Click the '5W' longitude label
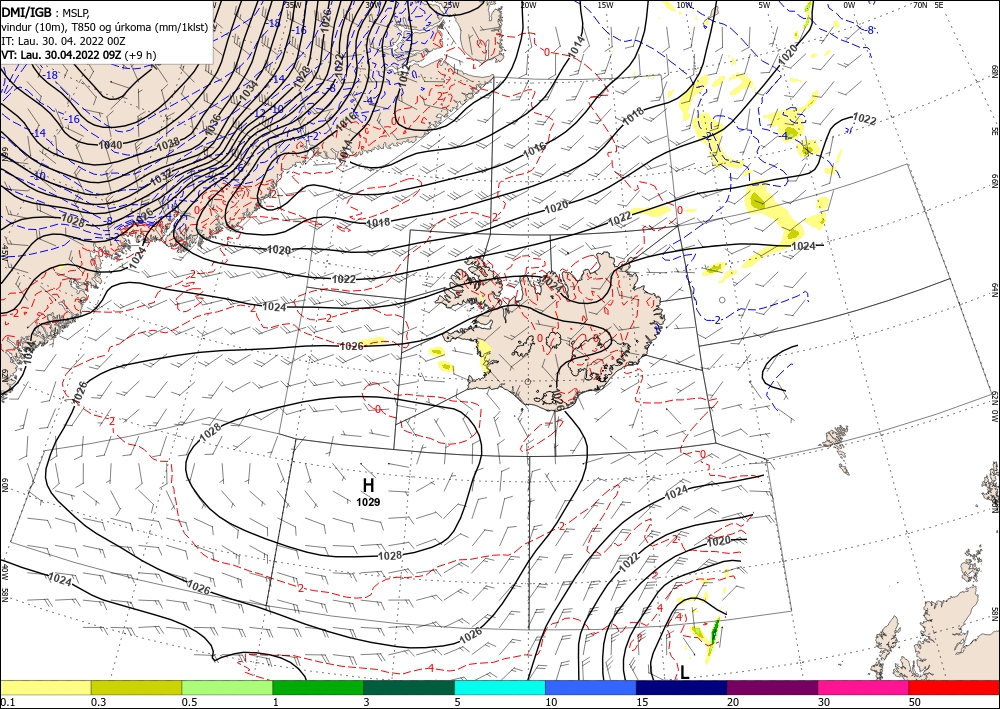 765,5
